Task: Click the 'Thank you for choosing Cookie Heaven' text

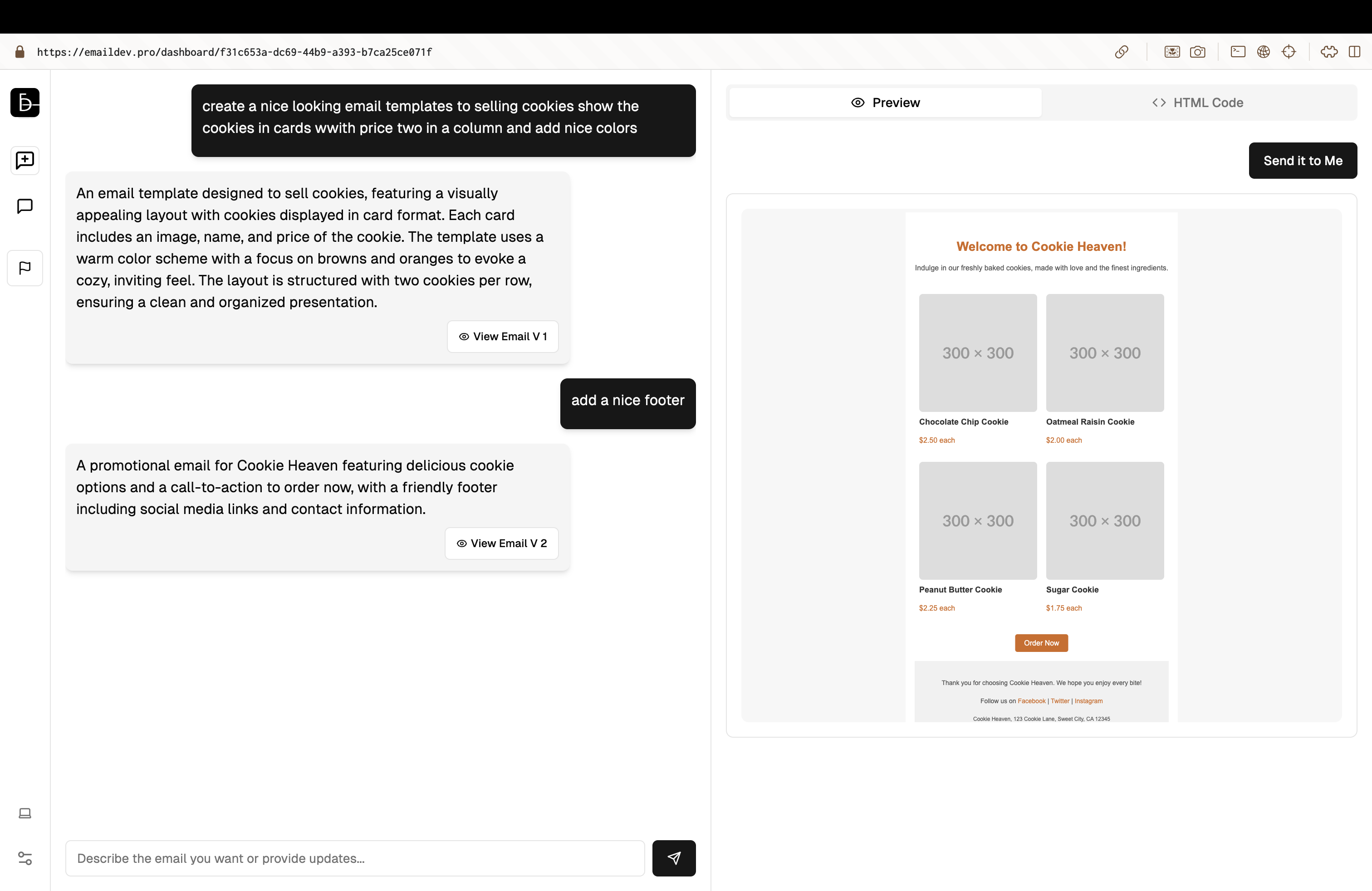Action: point(1041,683)
